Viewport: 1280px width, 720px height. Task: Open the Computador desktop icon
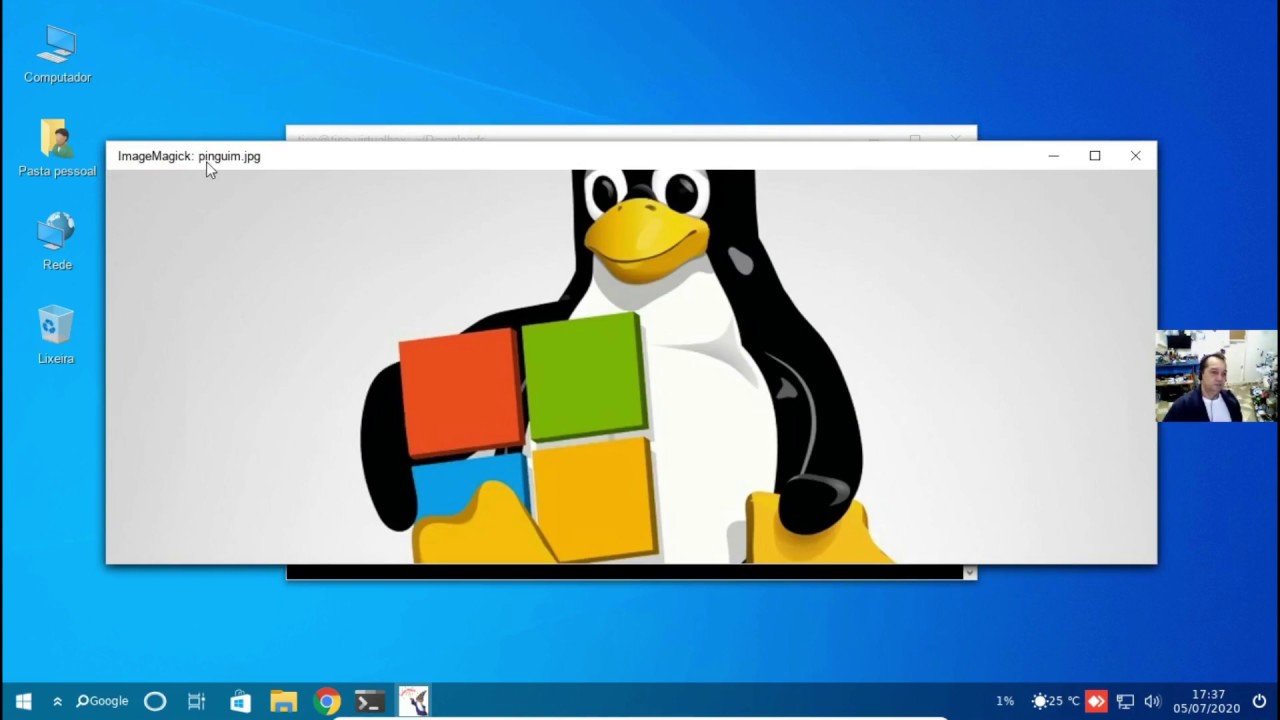[57, 55]
